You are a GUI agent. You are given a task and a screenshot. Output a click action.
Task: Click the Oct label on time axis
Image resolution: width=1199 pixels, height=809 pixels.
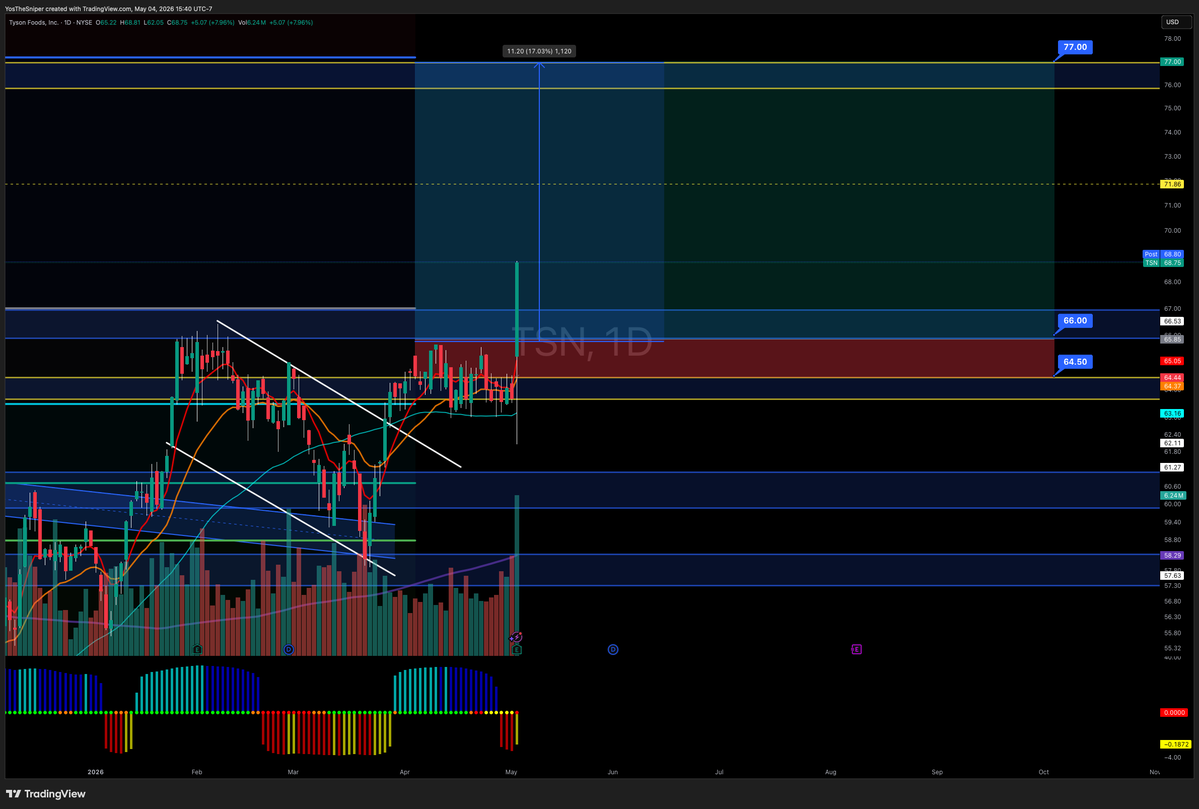[x=1043, y=772]
